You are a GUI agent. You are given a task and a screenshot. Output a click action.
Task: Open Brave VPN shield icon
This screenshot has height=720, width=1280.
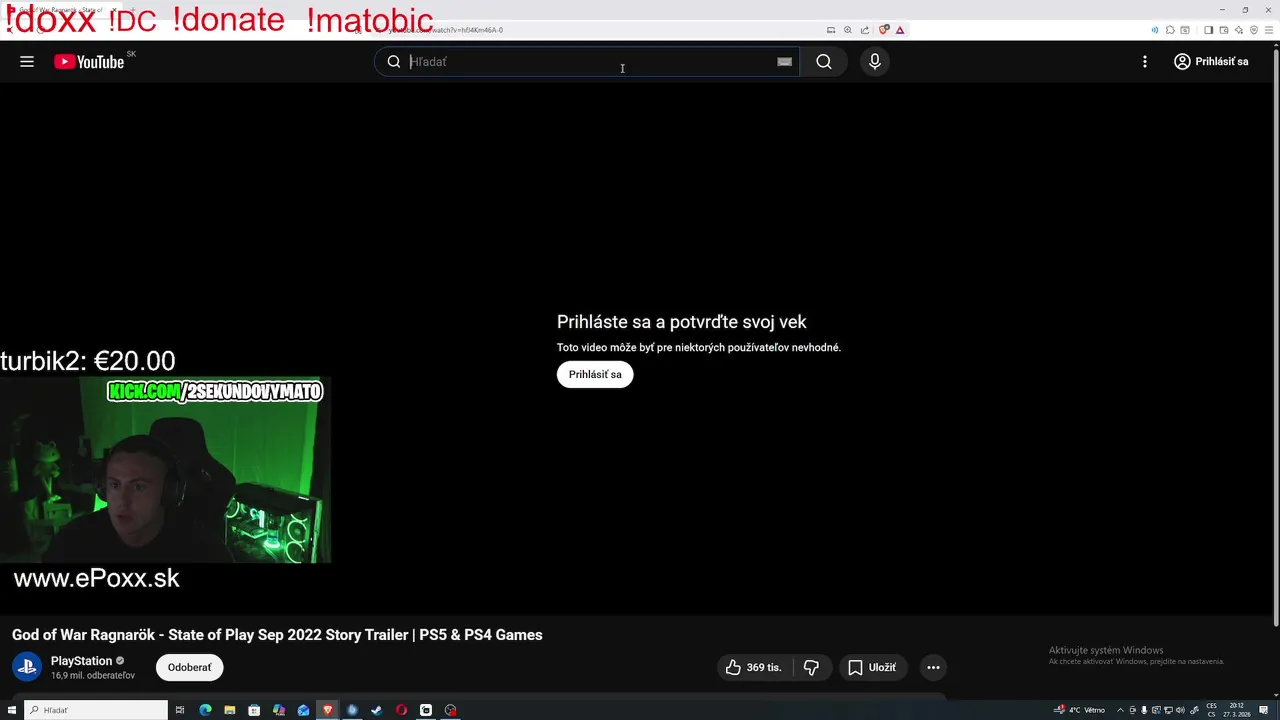coord(1254,30)
